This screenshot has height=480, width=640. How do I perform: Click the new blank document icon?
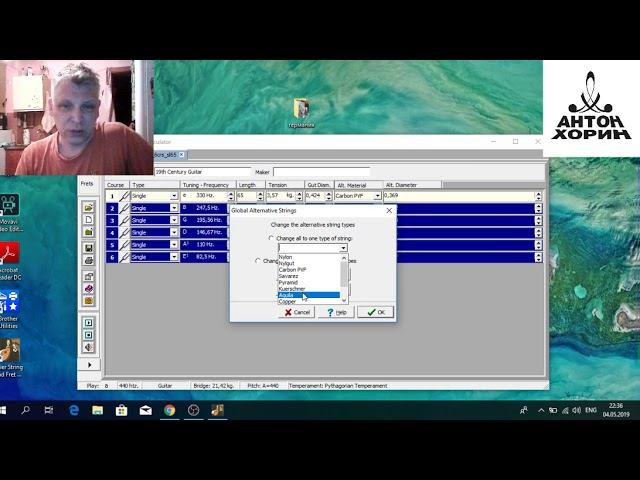tap(89, 220)
